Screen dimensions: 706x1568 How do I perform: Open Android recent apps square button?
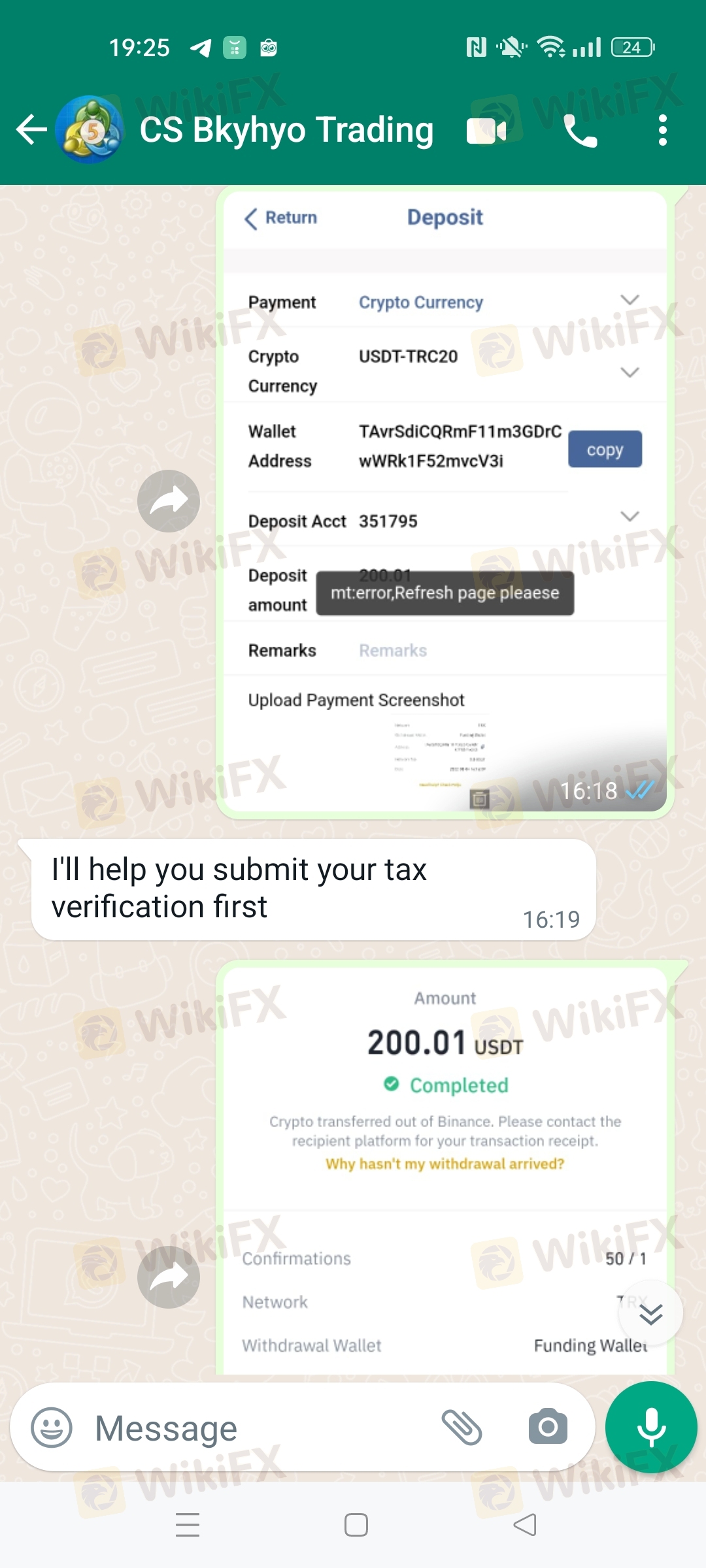[x=356, y=1525]
